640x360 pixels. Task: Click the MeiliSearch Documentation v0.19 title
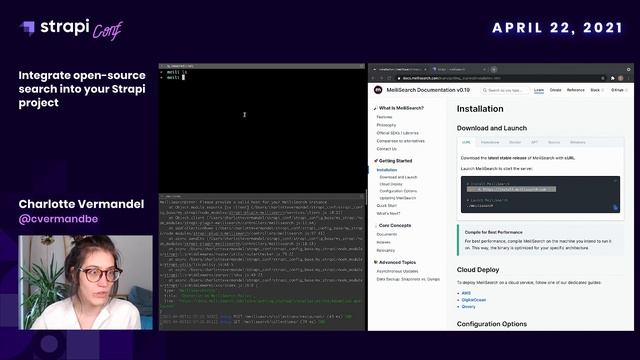coord(428,90)
